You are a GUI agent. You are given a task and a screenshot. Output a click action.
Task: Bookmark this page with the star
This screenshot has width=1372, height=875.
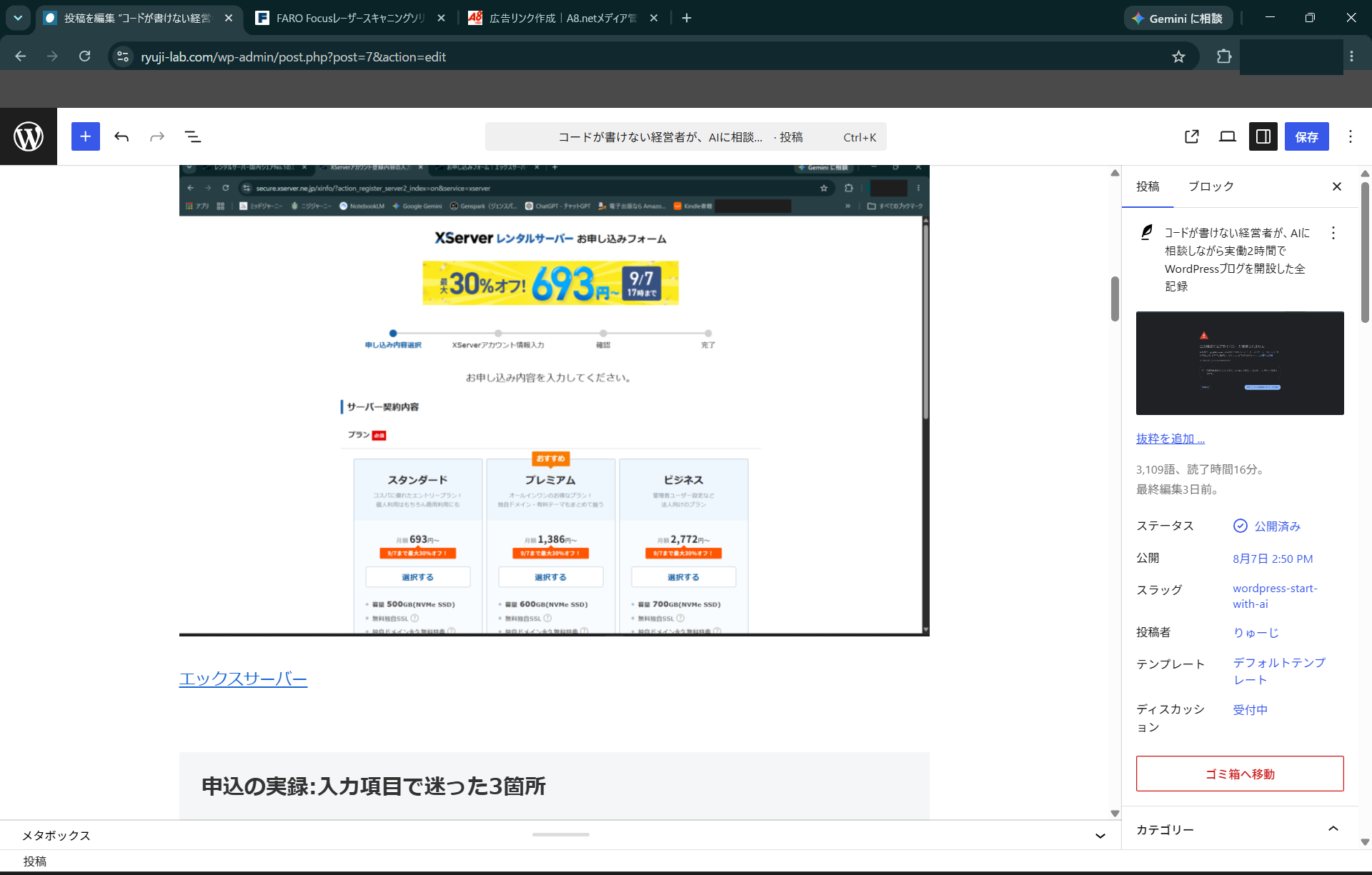tap(1178, 56)
